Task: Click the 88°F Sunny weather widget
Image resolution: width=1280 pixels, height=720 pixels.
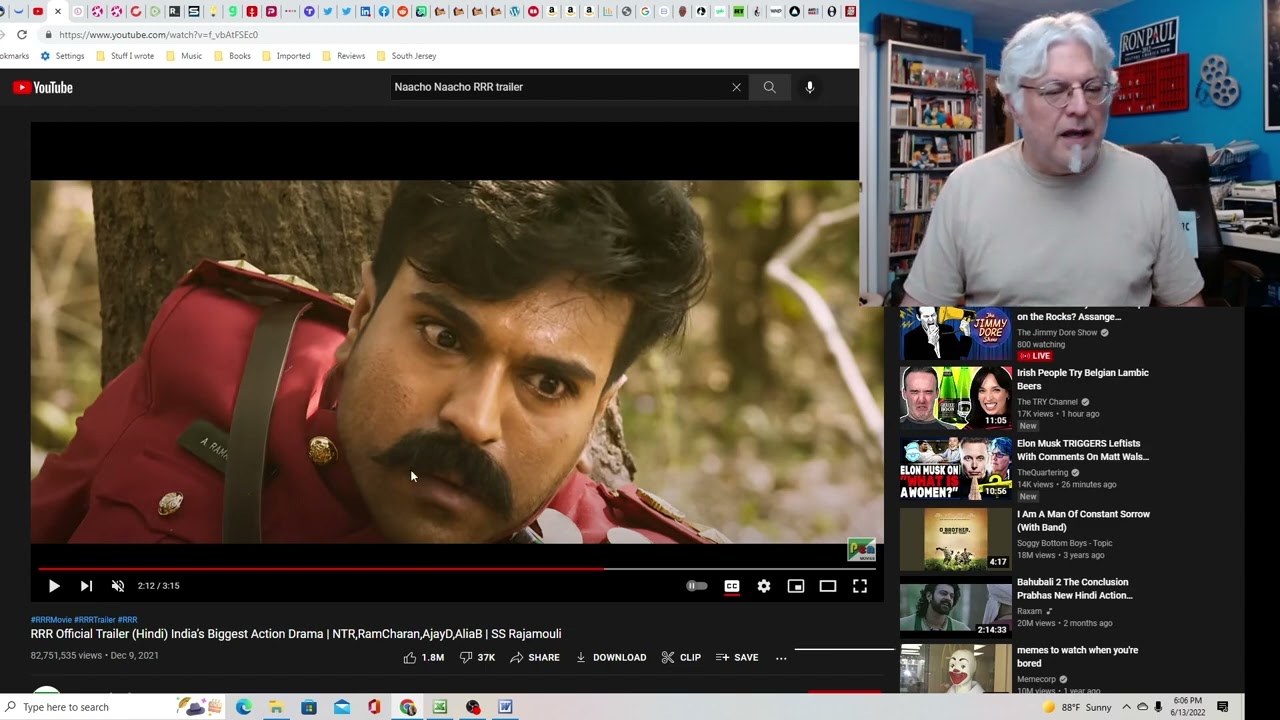Action: click(1077, 707)
